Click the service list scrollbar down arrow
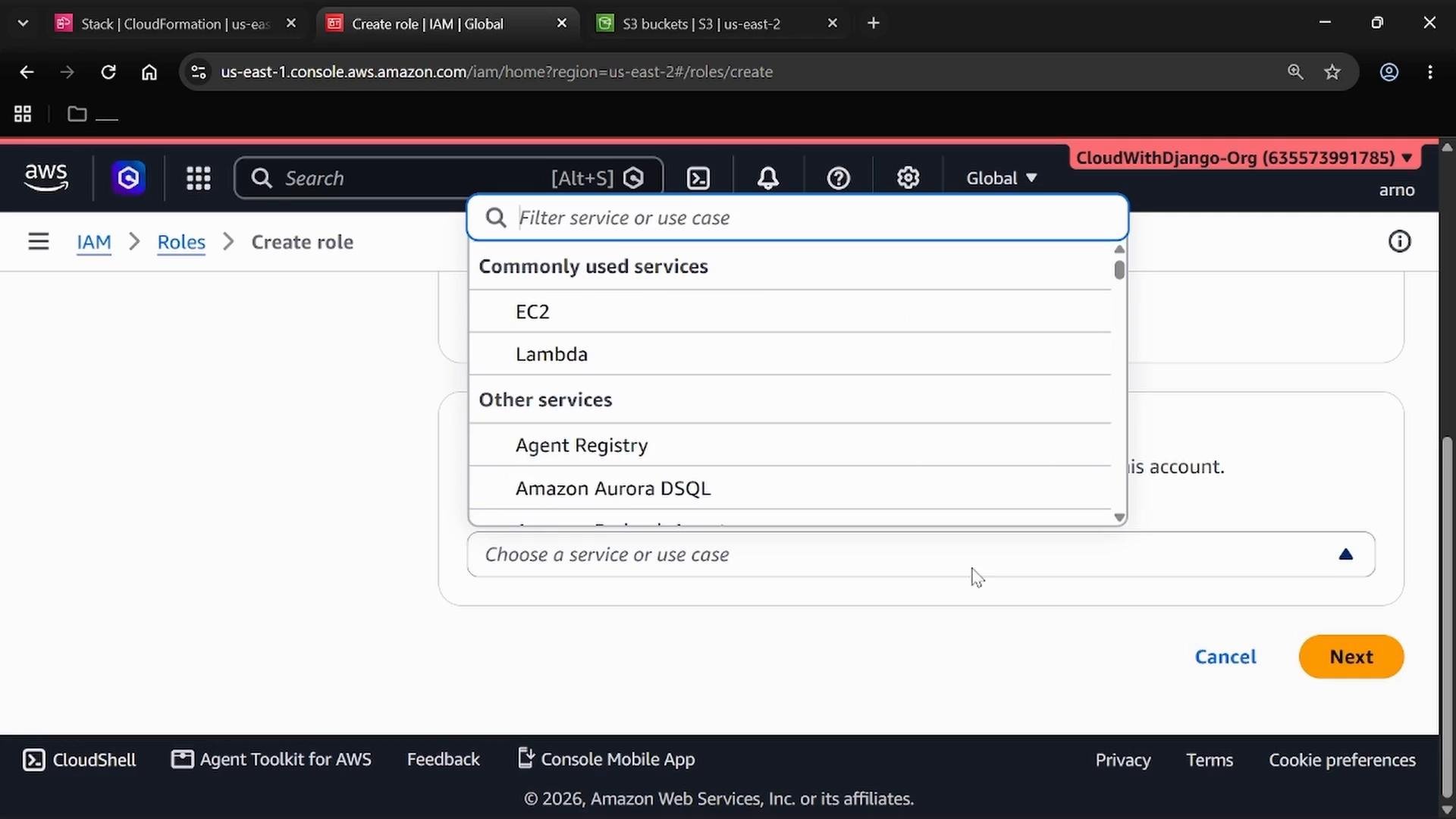Image resolution: width=1456 pixels, height=819 pixels. [x=1119, y=517]
